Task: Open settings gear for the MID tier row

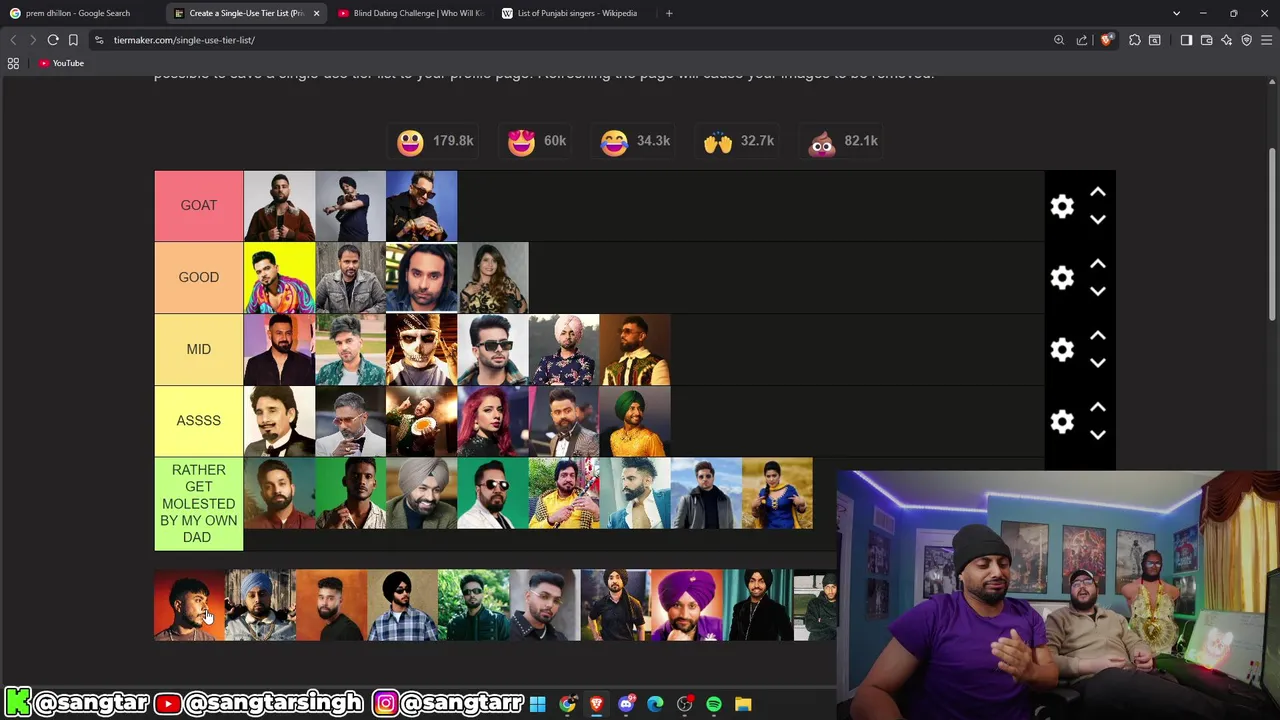Action: [1062, 350]
